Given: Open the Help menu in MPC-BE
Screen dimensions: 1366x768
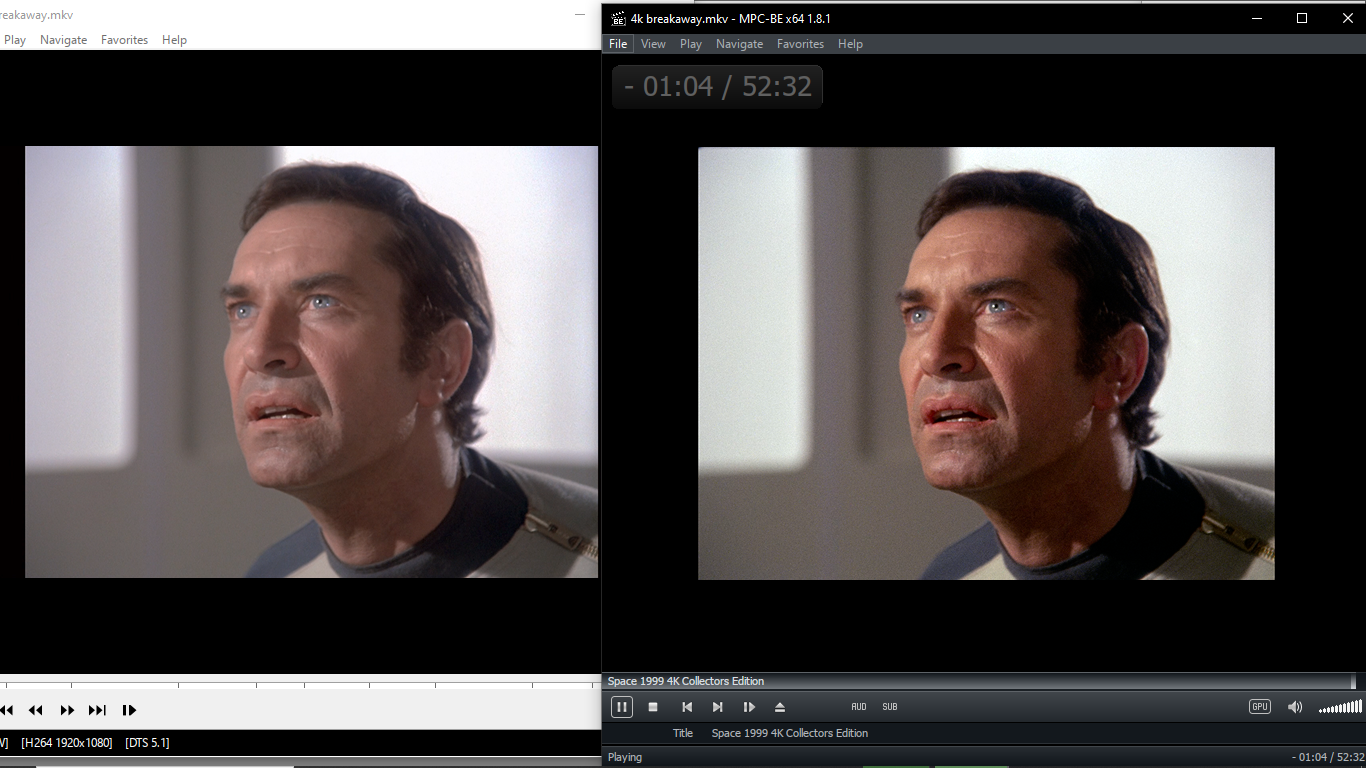Looking at the screenshot, I should click(850, 44).
